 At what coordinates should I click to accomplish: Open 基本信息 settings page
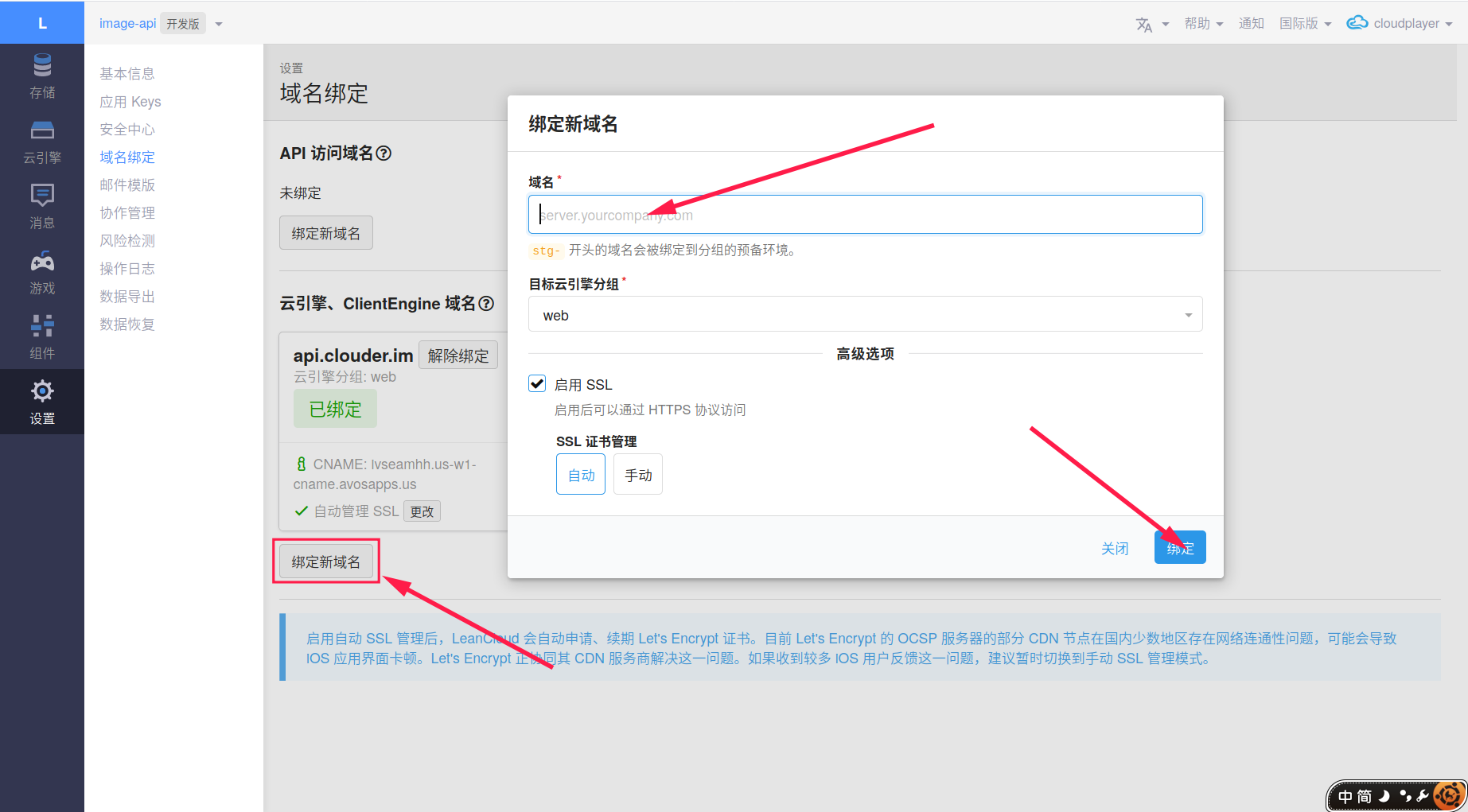tap(127, 74)
